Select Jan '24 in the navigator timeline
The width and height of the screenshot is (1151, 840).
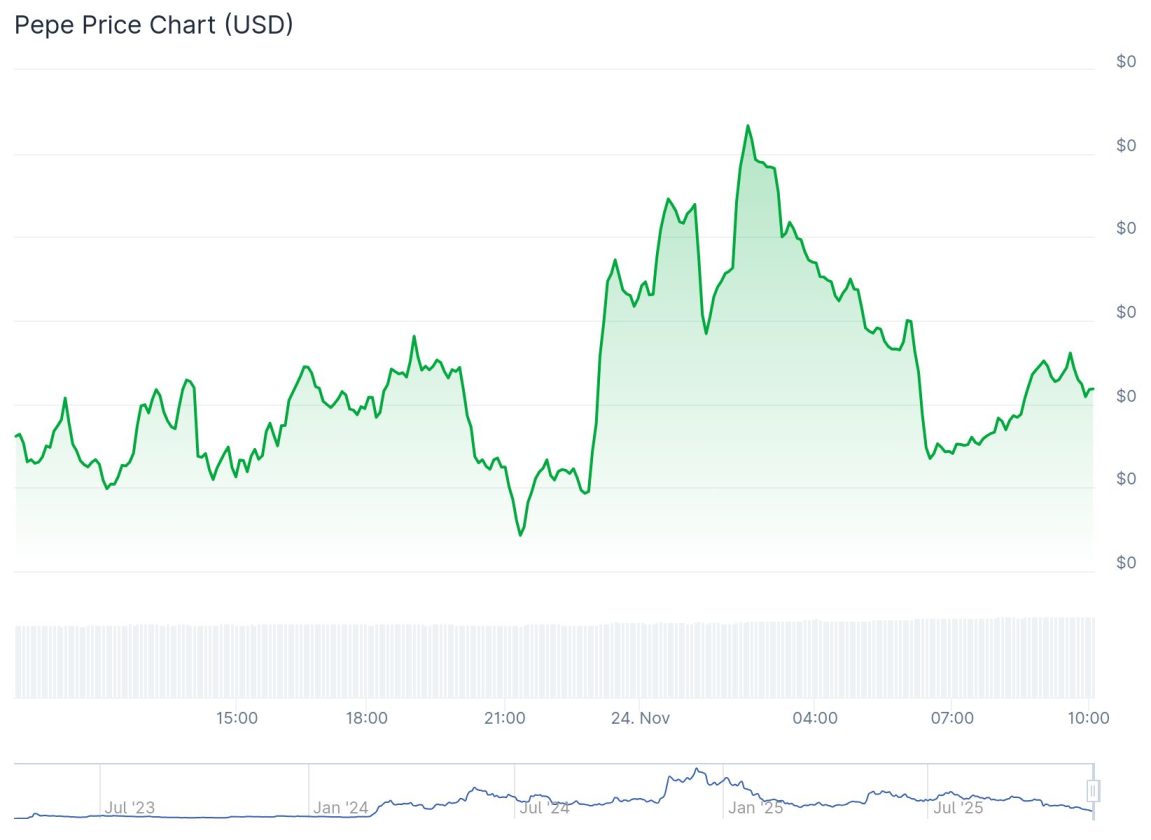341,807
